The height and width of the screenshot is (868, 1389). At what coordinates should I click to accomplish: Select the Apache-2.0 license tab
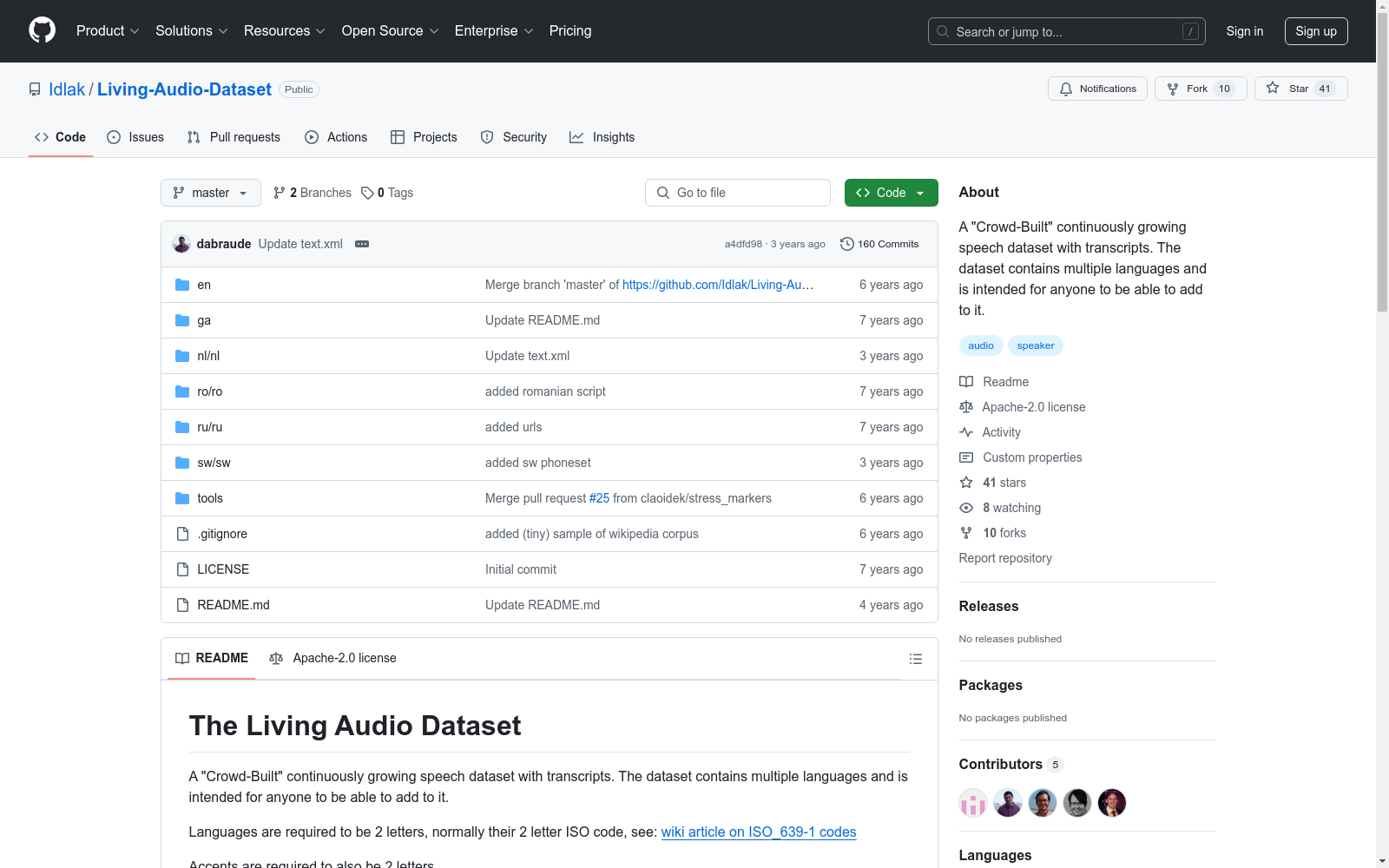333,658
